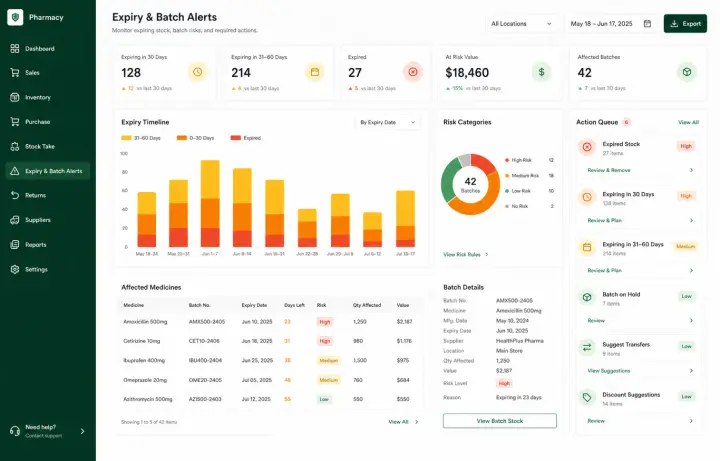Click the Expired red legend swatch
The image size is (720, 461).
click(x=236, y=138)
